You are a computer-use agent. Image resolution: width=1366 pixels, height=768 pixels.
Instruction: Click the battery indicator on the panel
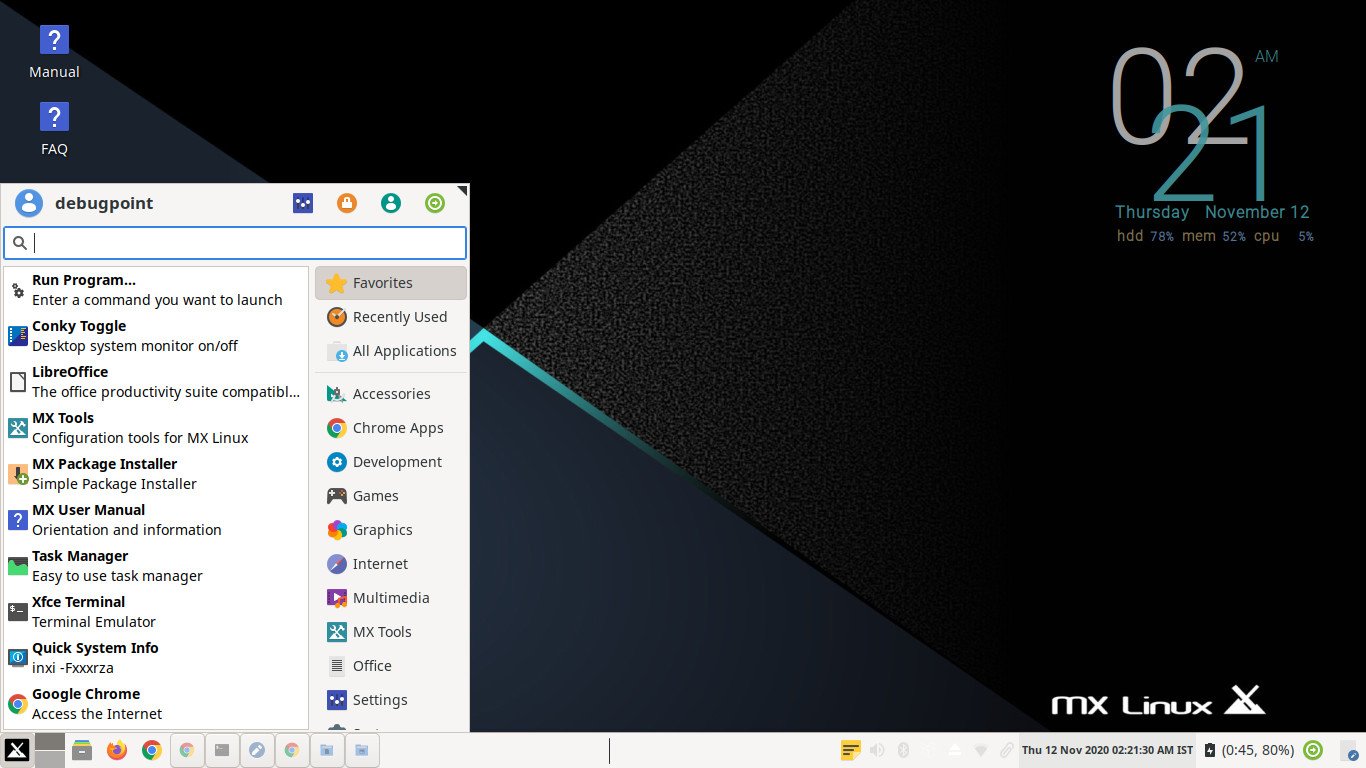click(1251, 750)
